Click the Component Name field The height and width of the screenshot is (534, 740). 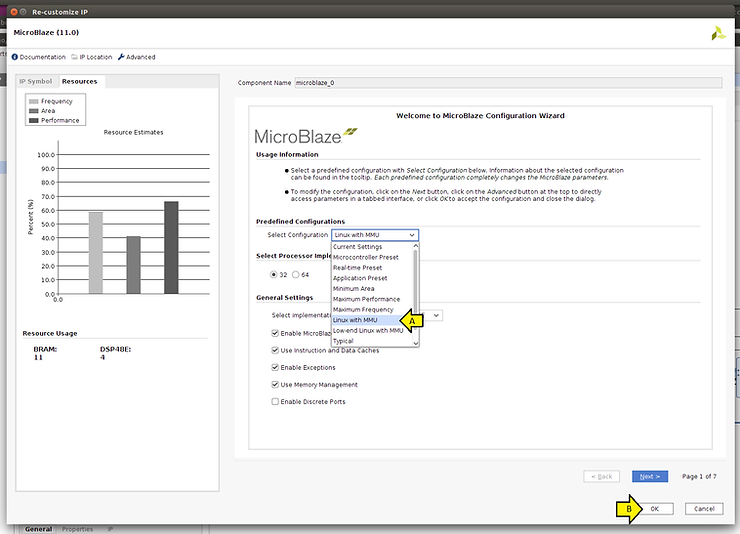point(508,83)
